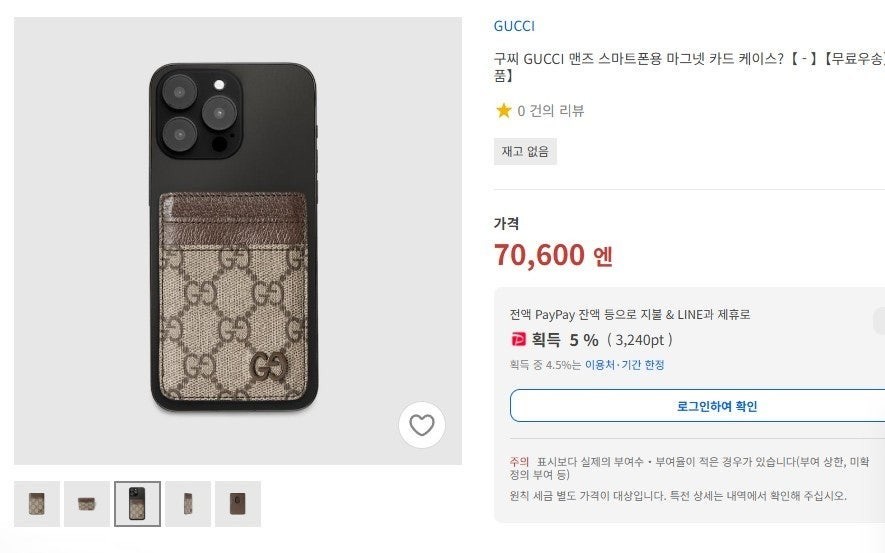Viewport: 885px width, 553px height.
Task: View the fourth thumbnail, side angle view
Action: [188, 504]
